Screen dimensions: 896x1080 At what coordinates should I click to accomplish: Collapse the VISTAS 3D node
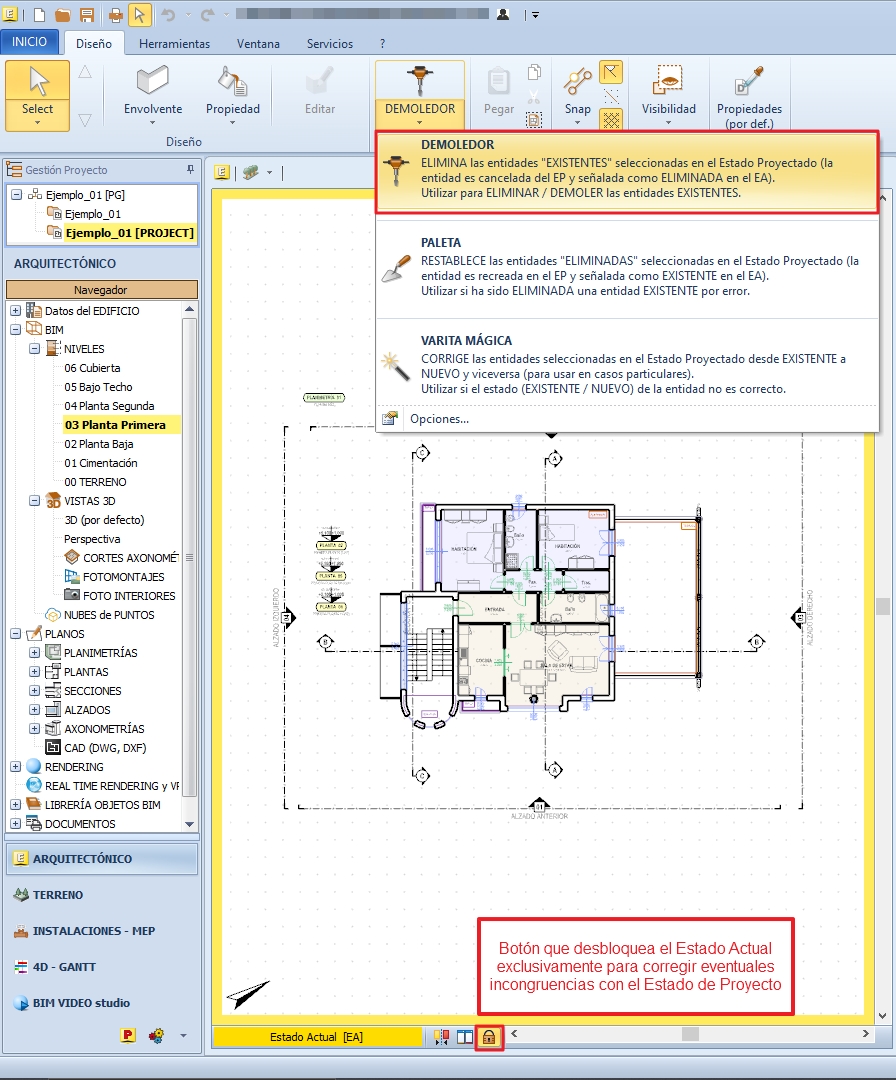point(34,501)
